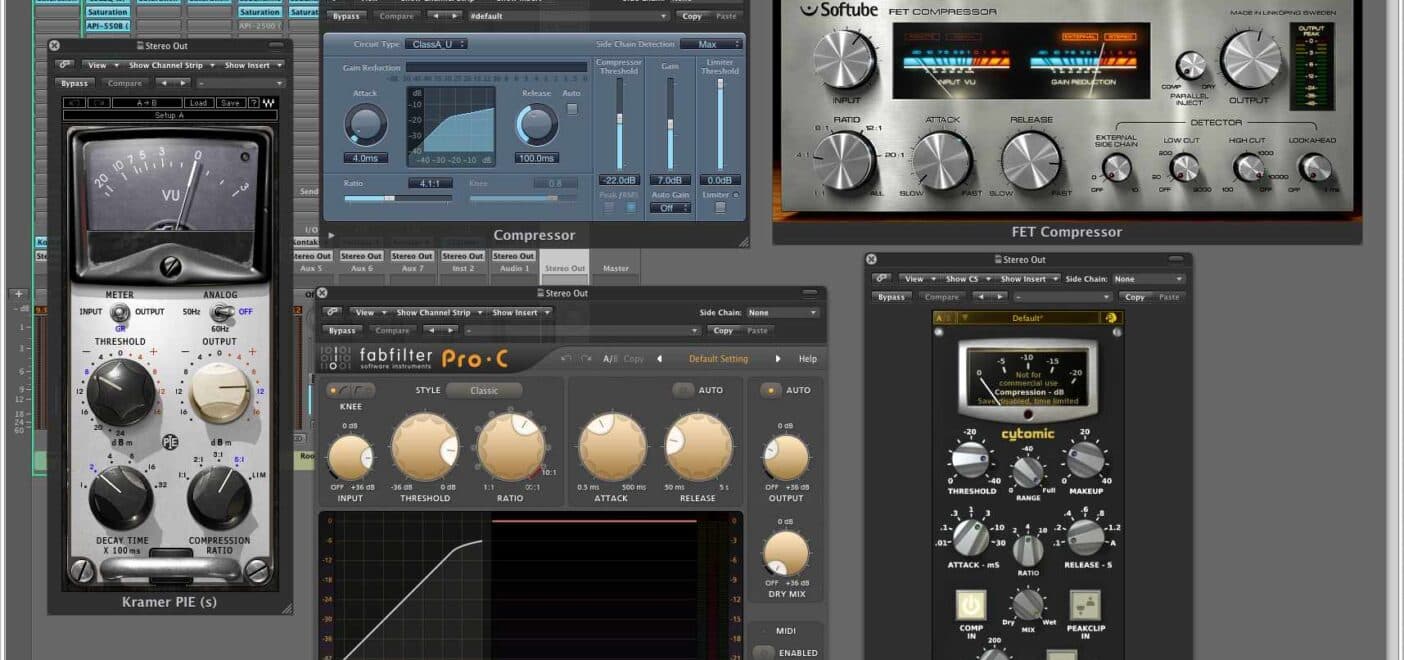Click the Waves logo icon on Kramer toolbar
1404x660 pixels.
[x=267, y=102]
